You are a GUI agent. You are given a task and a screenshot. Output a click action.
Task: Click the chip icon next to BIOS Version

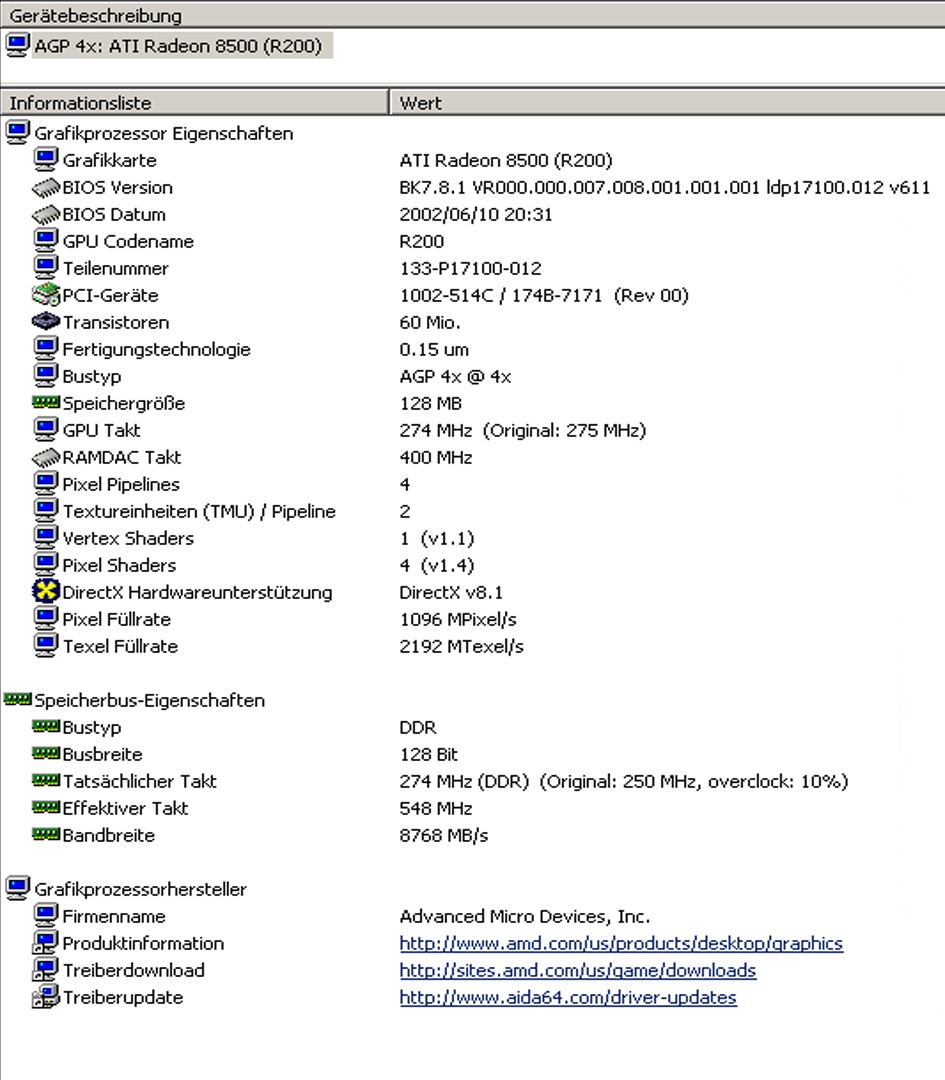(x=45, y=187)
